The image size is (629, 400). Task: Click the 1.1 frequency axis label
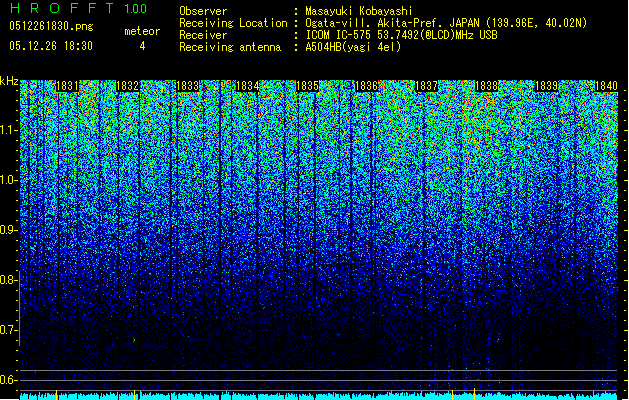tap(9, 130)
